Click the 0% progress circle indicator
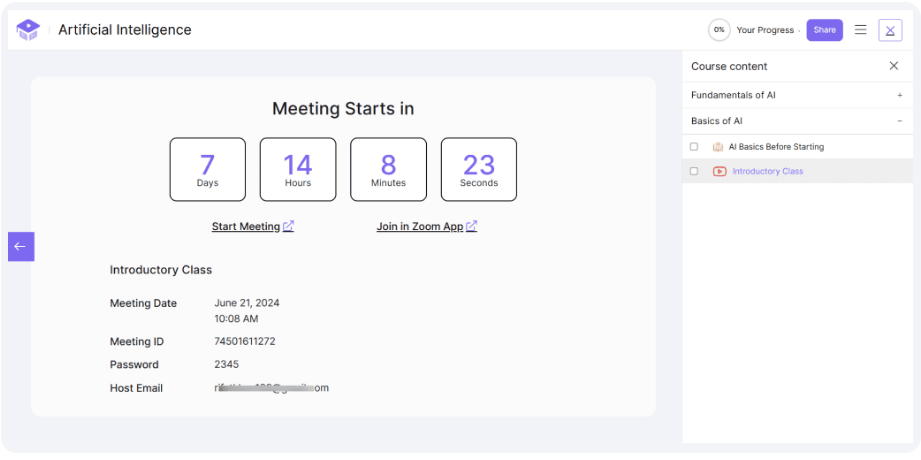Screen dimensions: 921x460 click(718, 30)
